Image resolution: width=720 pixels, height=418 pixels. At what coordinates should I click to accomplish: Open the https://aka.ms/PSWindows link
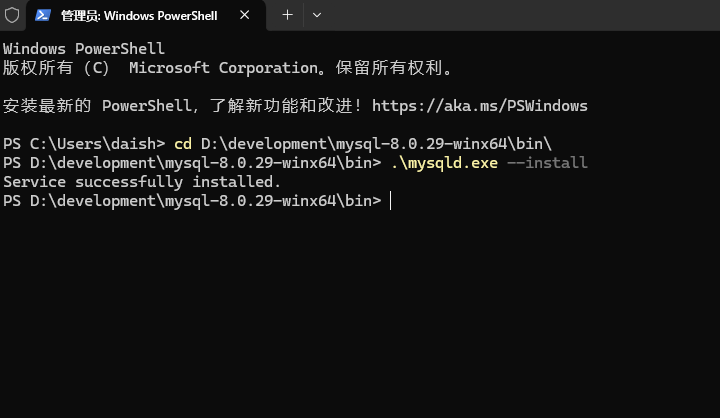479,106
